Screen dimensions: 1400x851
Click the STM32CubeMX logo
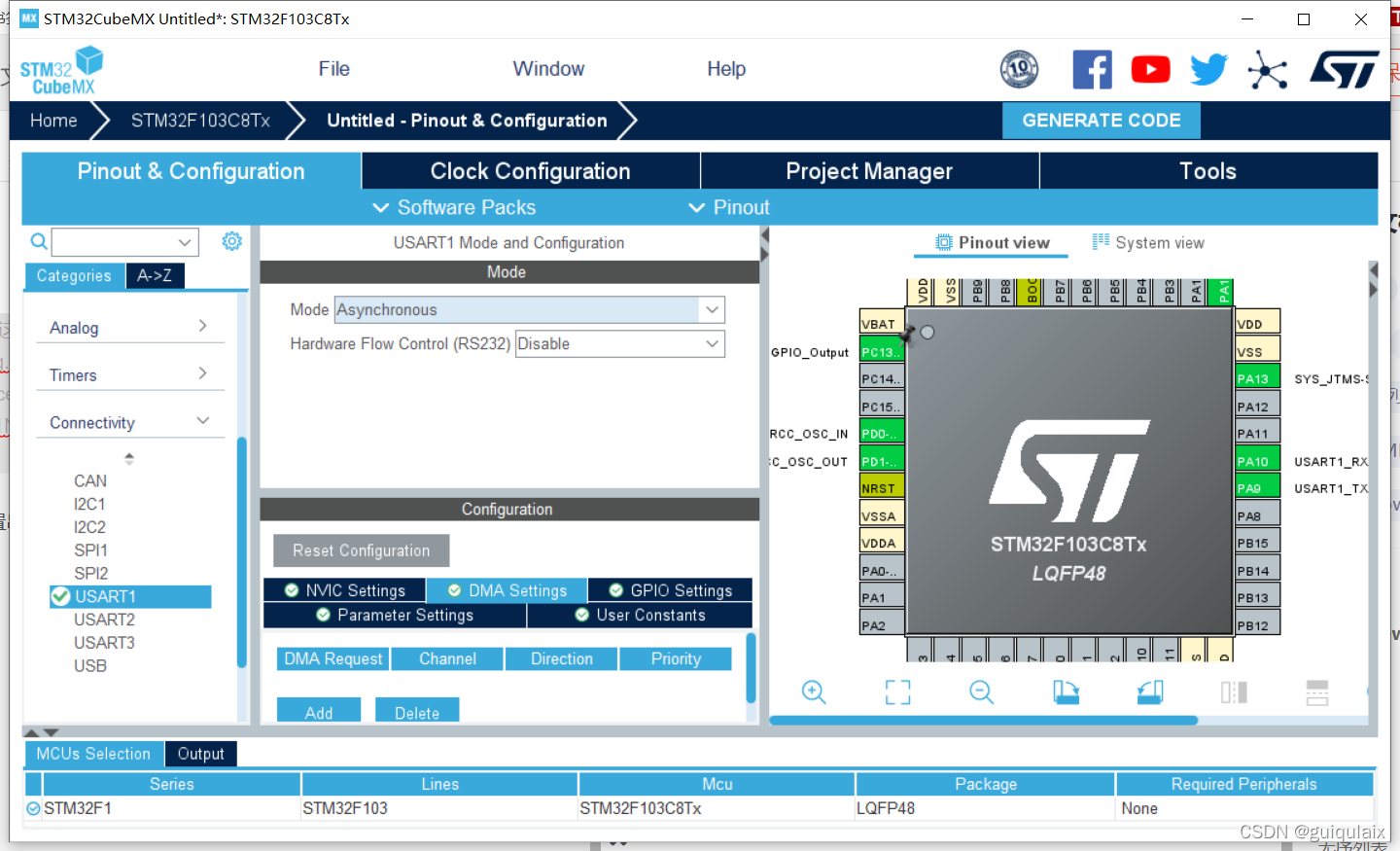[61, 70]
